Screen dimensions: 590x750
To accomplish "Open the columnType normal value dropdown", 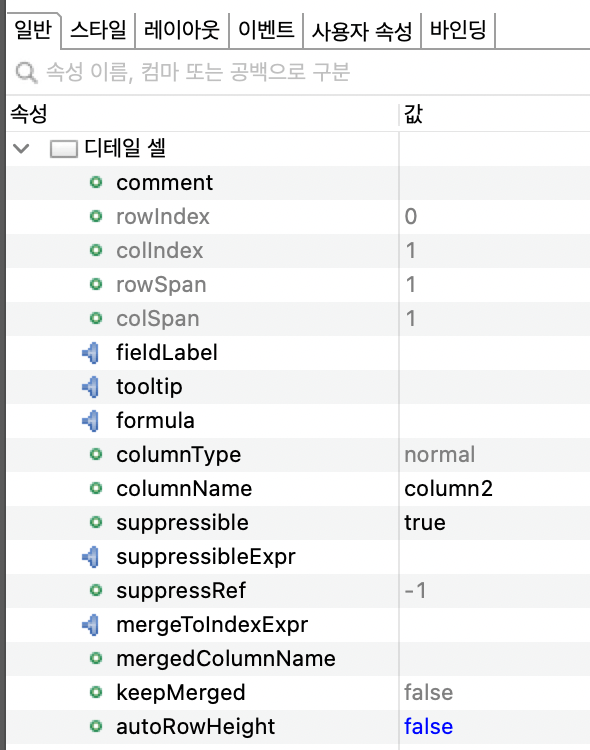I will (495, 455).
